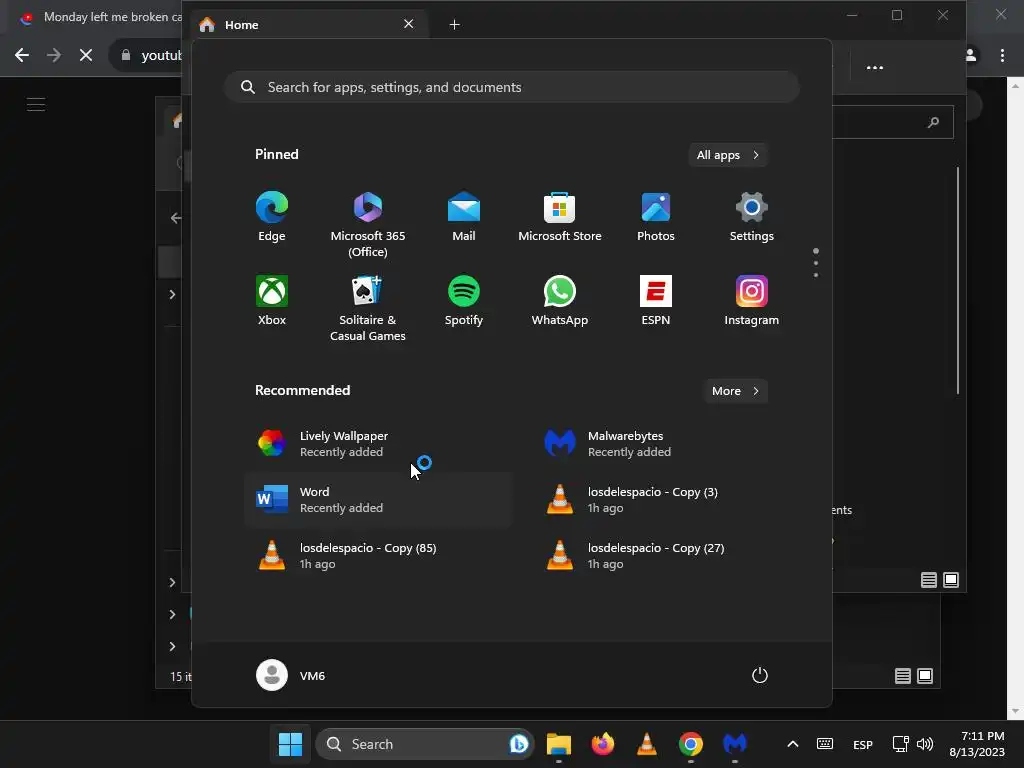Viewport: 1024px width, 768px height.
Task: Open the volume tray icon
Action: click(925, 744)
